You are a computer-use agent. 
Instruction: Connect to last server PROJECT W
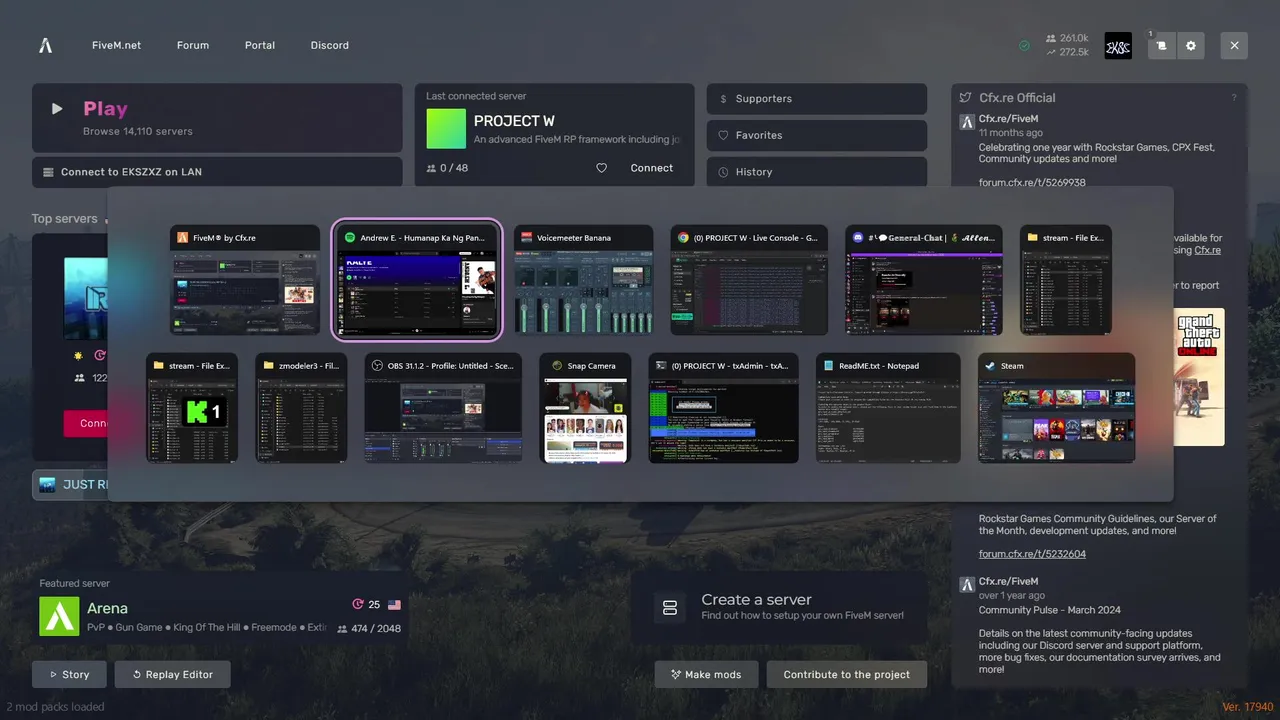click(x=651, y=168)
